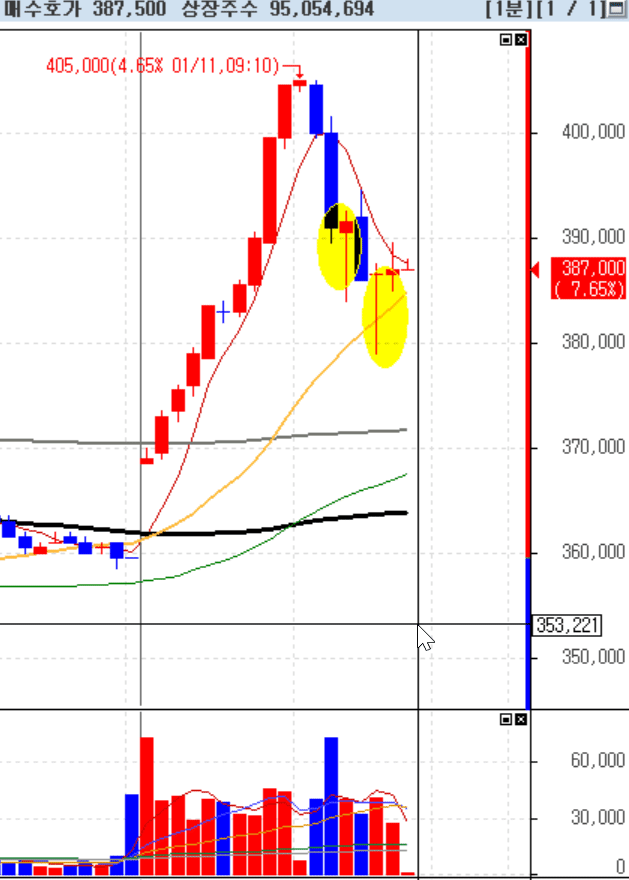The width and height of the screenshot is (629, 880).
Task: Click the window layout icon beside [1 / 1]
Action: click(617, 9)
